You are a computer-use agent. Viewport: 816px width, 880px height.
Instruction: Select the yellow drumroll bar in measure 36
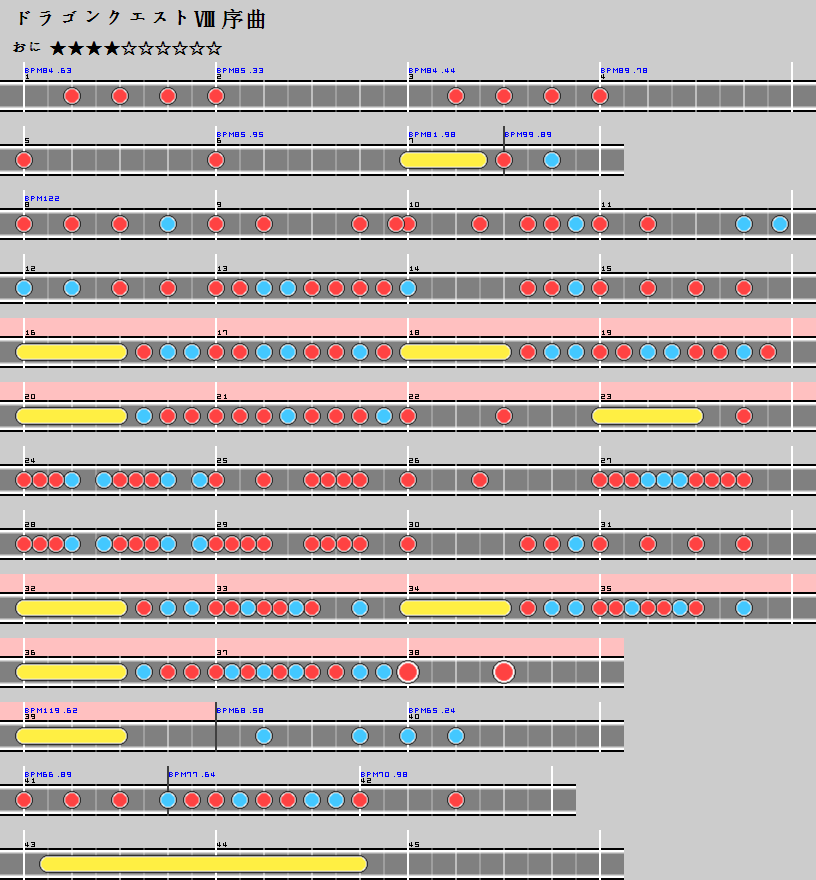pos(72,672)
